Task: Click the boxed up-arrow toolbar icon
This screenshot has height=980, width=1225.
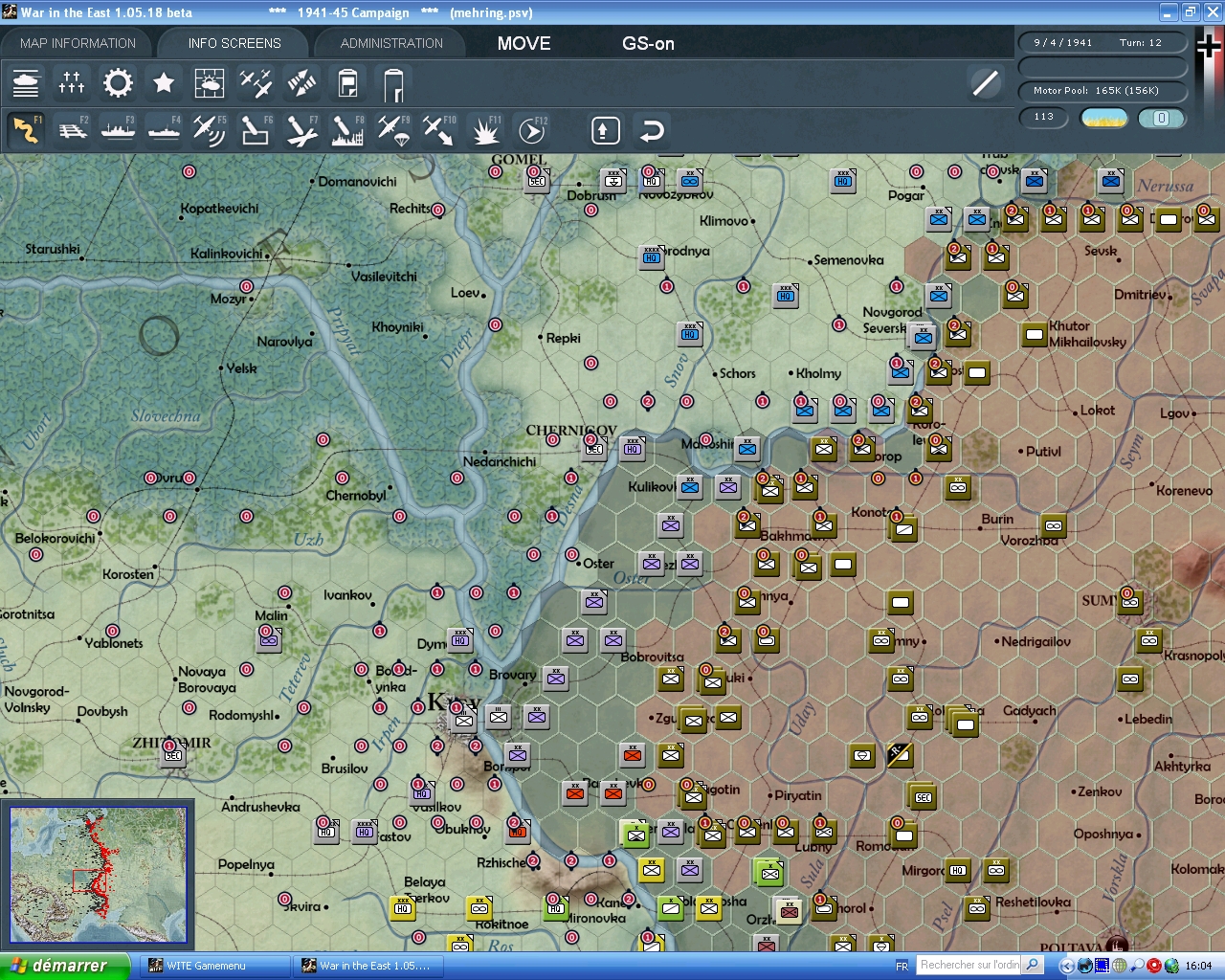Action: [605, 130]
